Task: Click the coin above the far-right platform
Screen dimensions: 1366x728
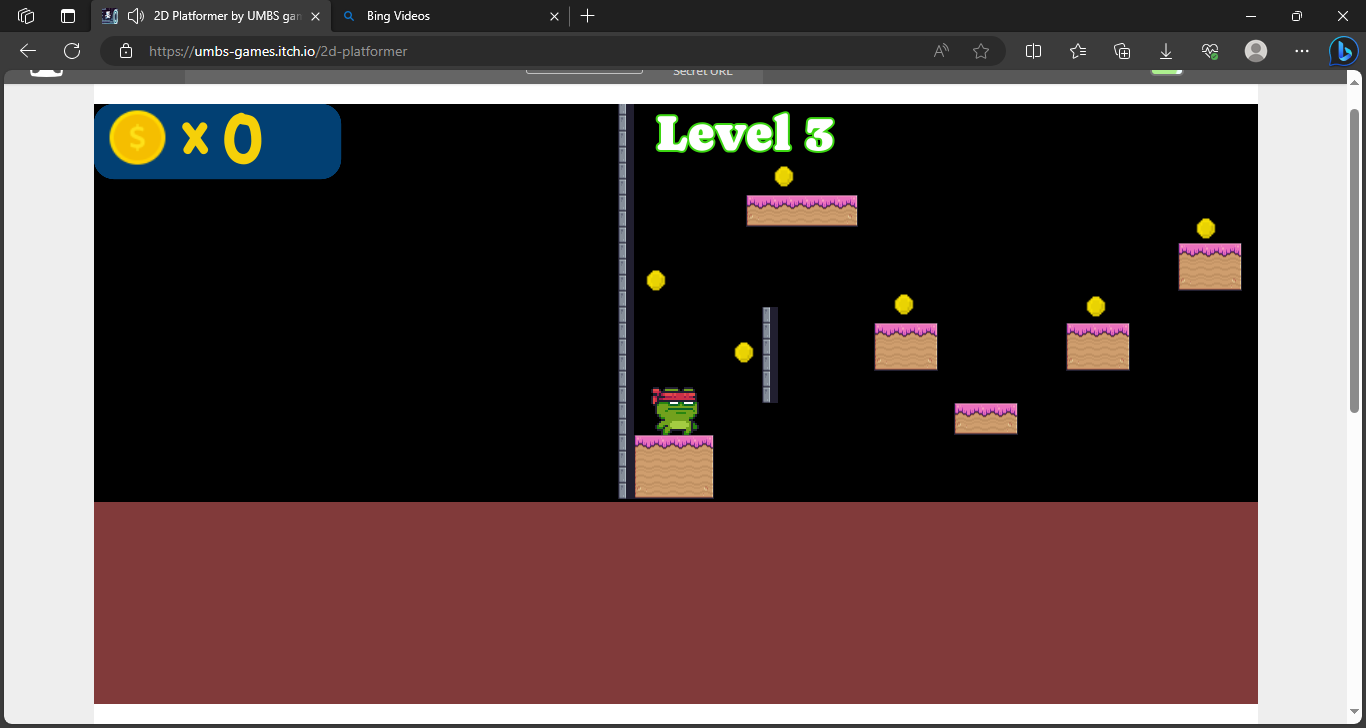Action: pyautogui.click(x=1206, y=228)
